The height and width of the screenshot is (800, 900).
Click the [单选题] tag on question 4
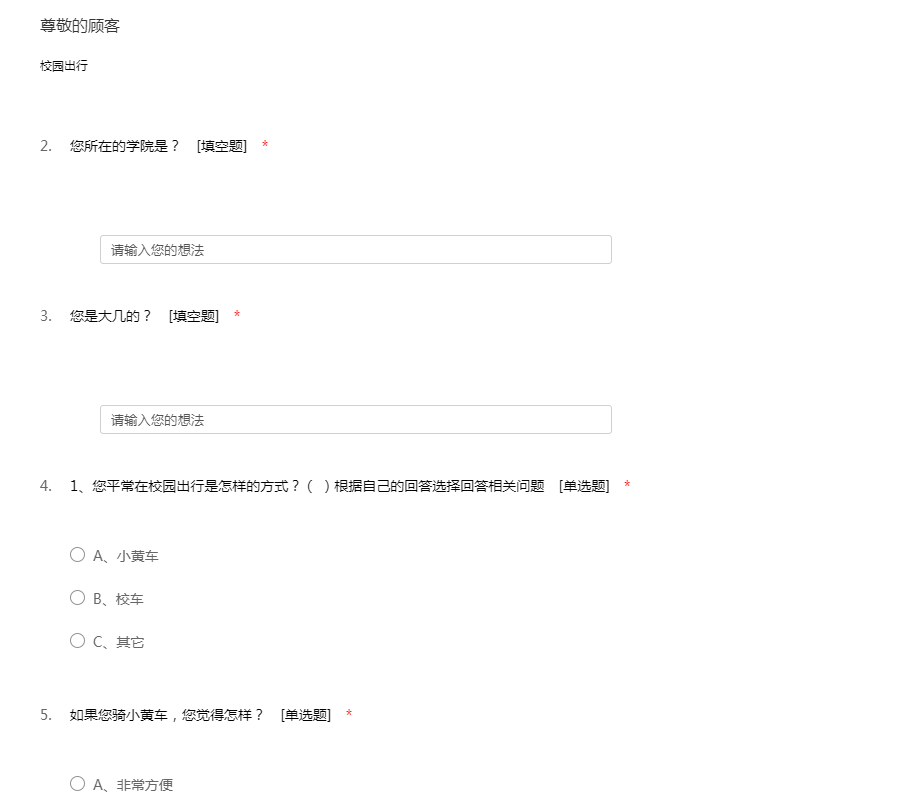click(584, 486)
